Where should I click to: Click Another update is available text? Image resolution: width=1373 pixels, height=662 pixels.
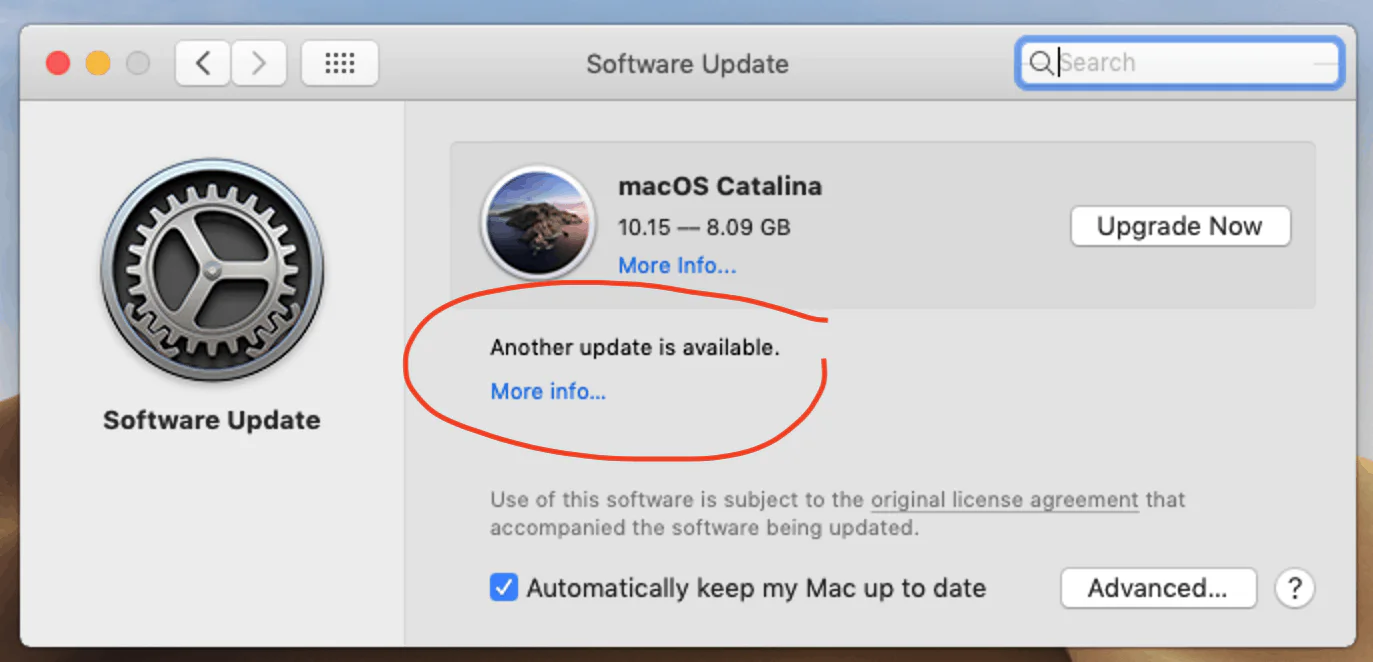click(x=634, y=348)
